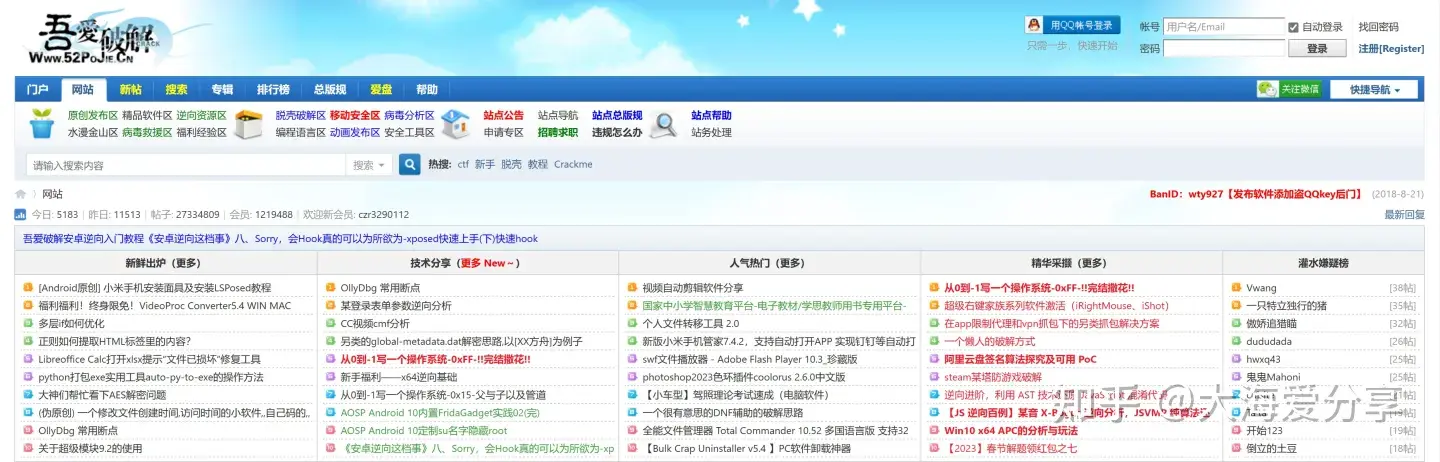Open the 排行榜 nav tab
1440x462 pixels.
tap(273, 90)
